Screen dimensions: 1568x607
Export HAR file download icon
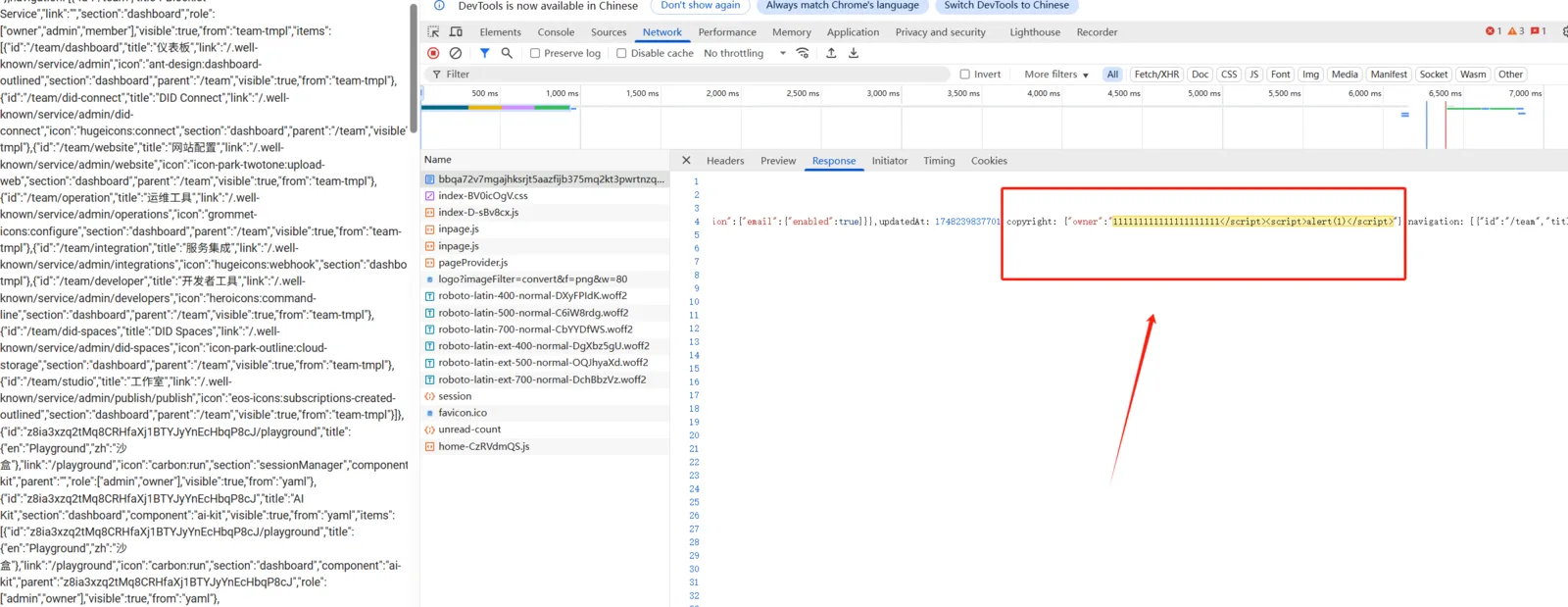[854, 53]
